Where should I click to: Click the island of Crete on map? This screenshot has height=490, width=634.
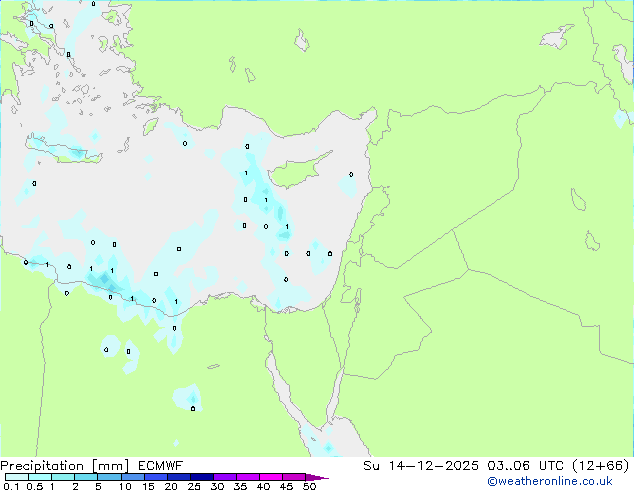tap(65, 150)
